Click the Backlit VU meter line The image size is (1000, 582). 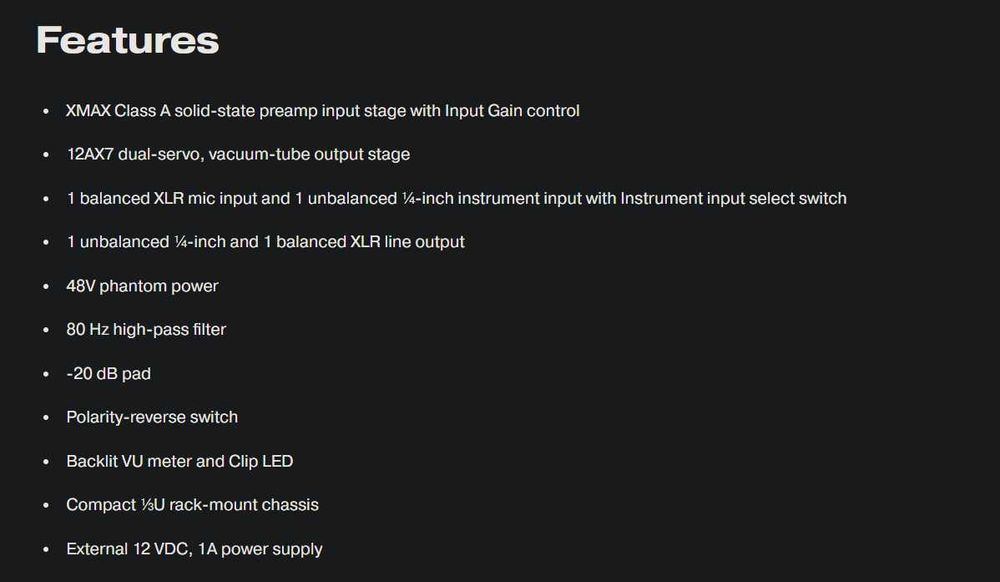pos(179,461)
